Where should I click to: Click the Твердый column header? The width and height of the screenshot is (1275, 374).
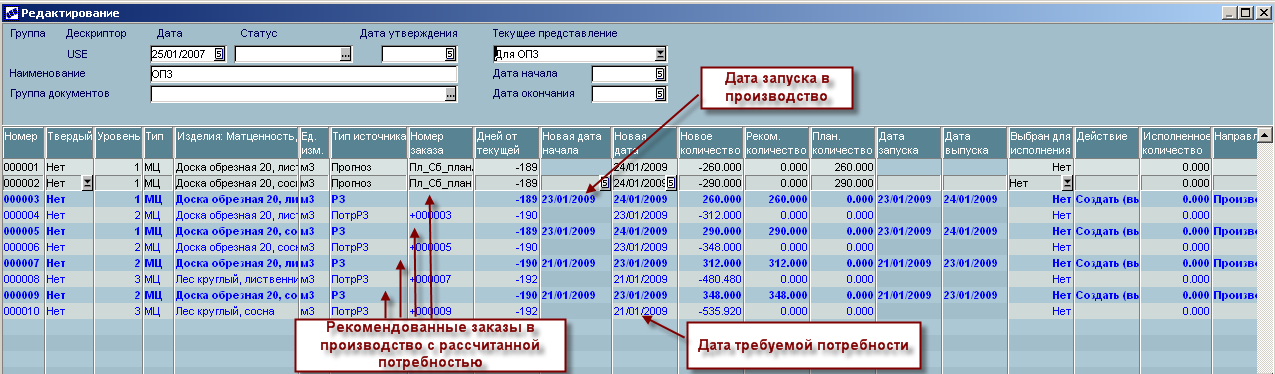(x=71, y=142)
